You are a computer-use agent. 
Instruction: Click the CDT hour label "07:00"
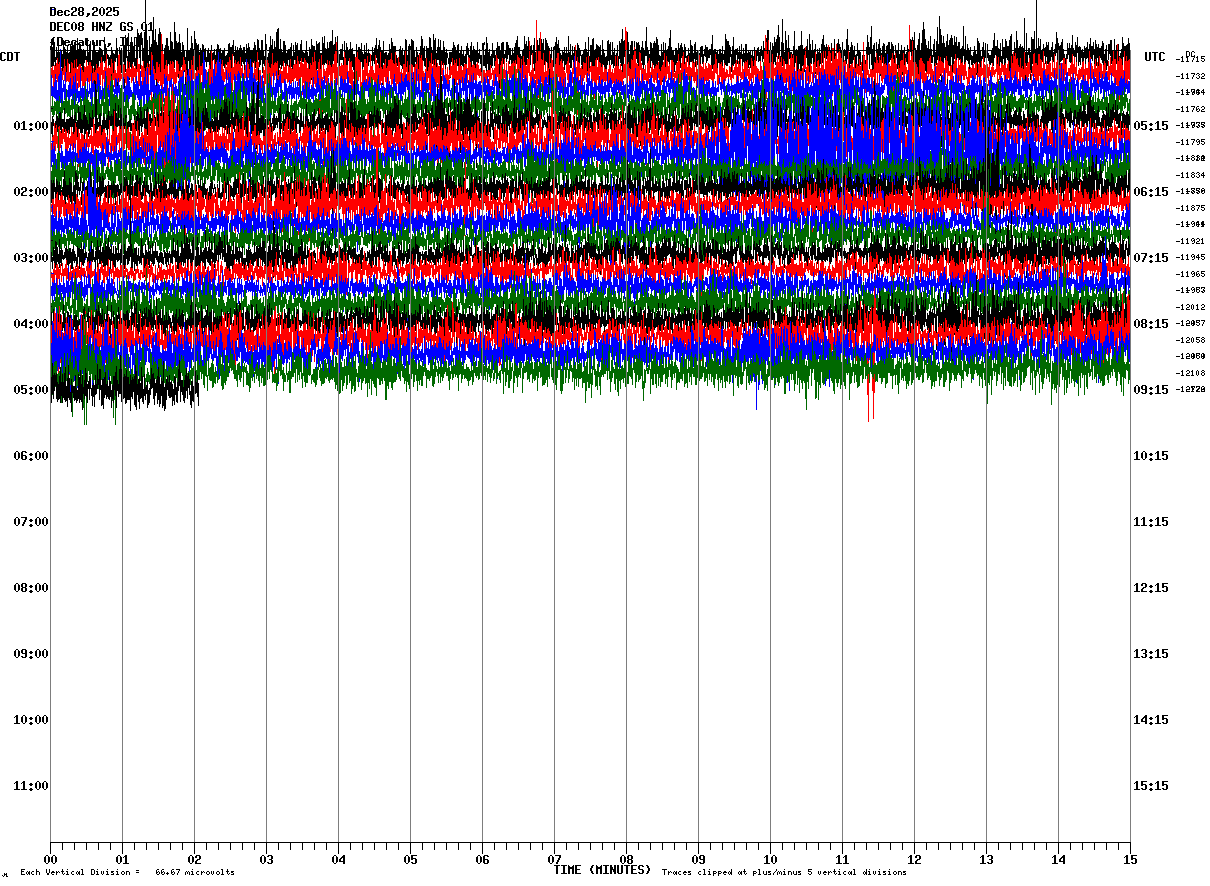point(31,522)
